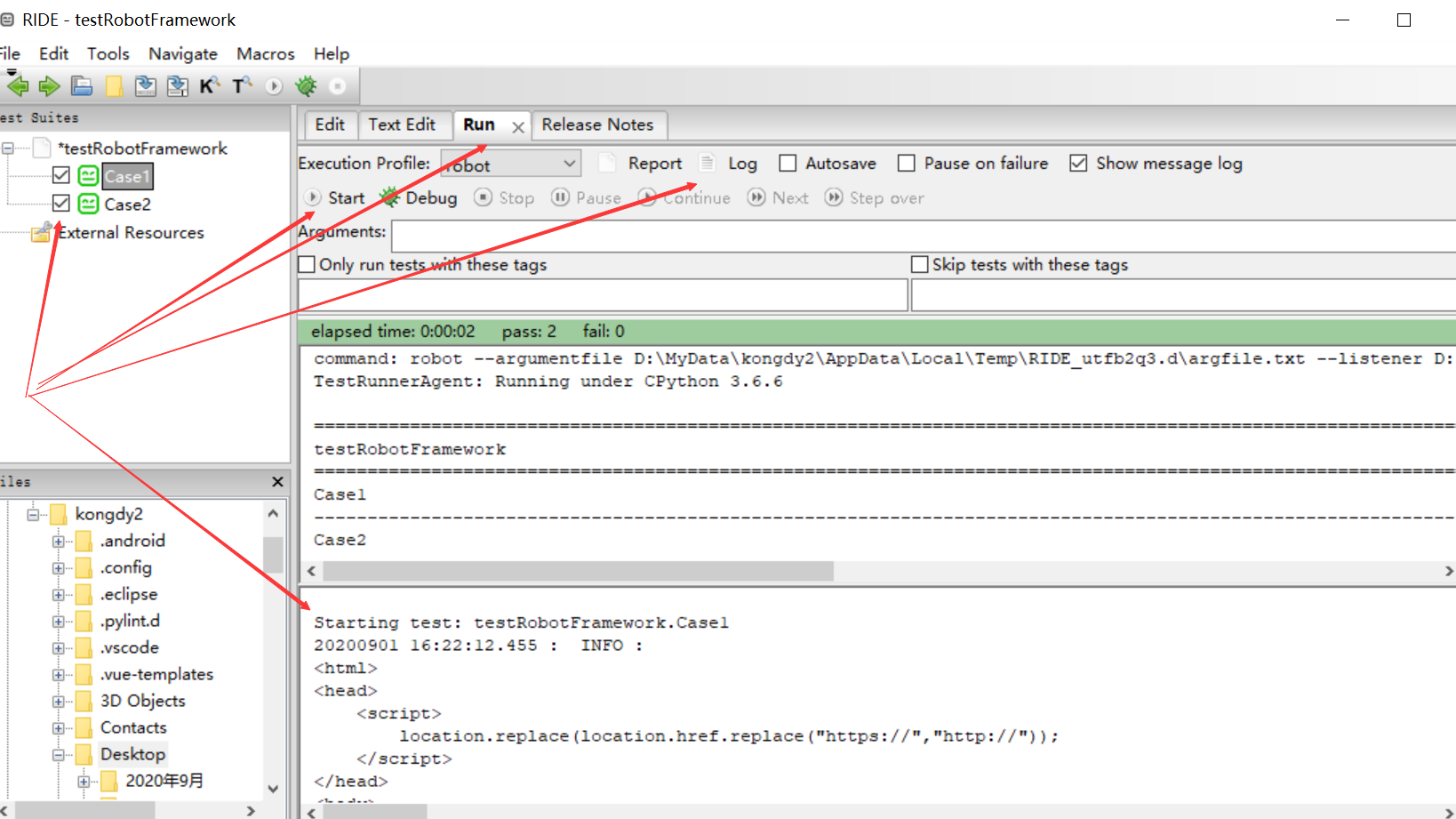Screen dimensions: 1456x819
Task: Expand the .android folder node
Action: (x=58, y=542)
